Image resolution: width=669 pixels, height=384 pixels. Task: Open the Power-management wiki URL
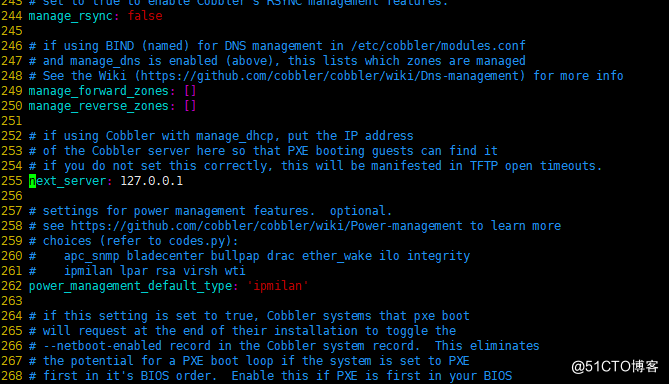click(x=266, y=226)
